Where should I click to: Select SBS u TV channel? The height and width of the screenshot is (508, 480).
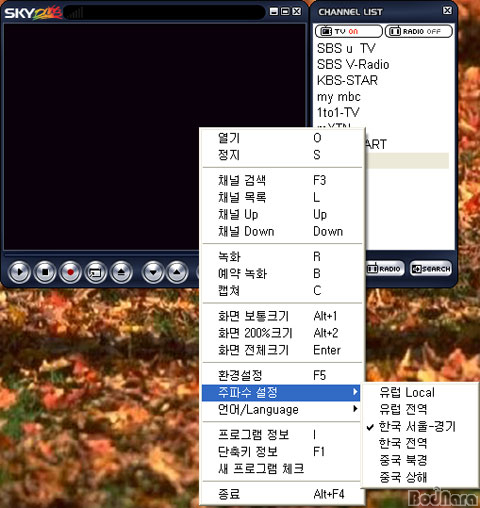point(346,49)
